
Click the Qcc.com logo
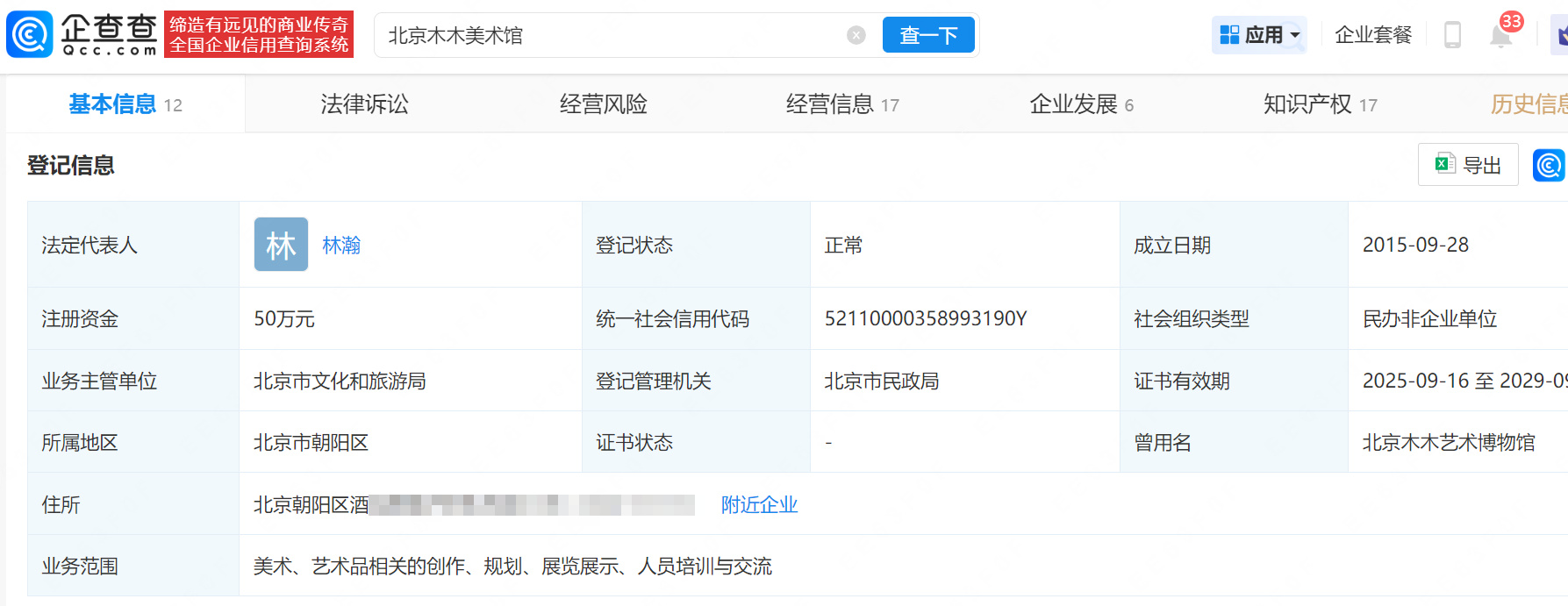tap(82, 34)
